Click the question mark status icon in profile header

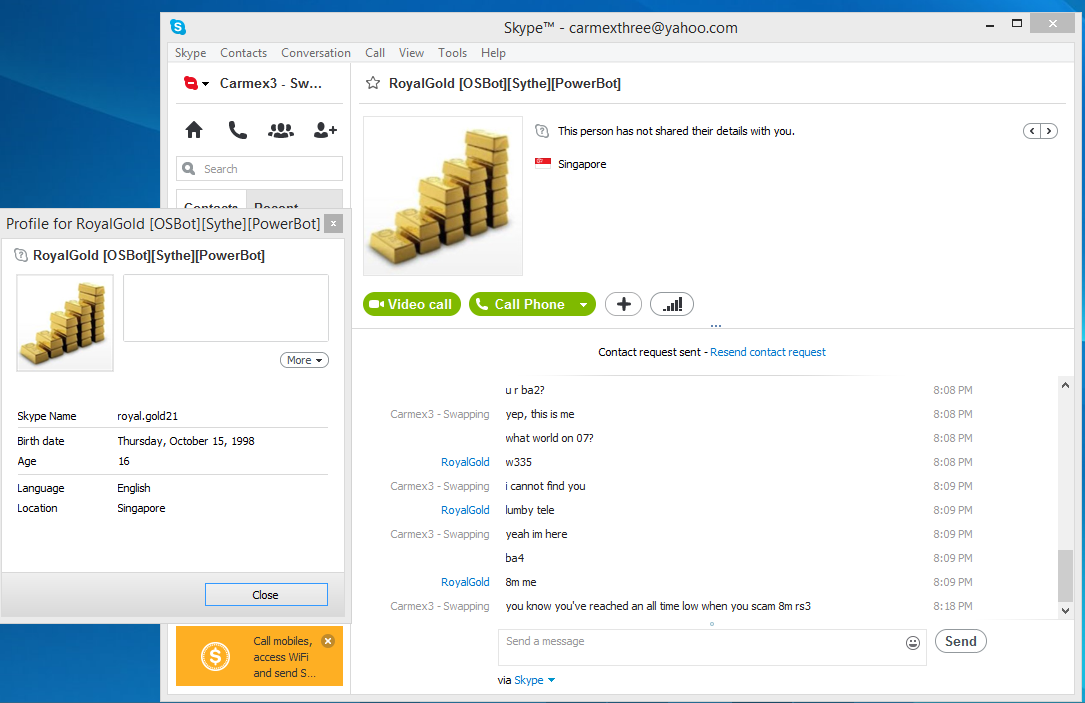(21, 255)
